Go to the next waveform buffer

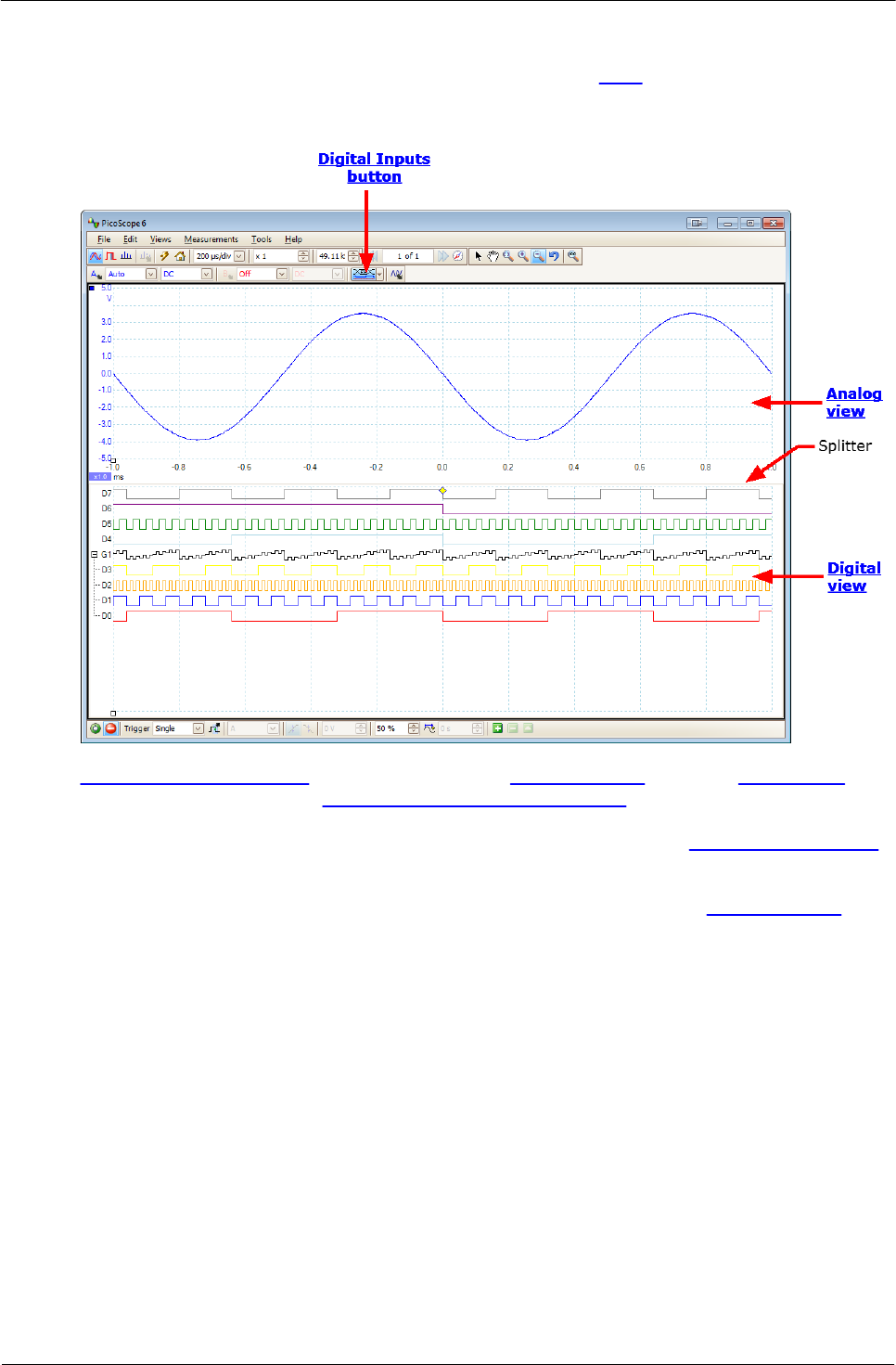[x=442, y=256]
